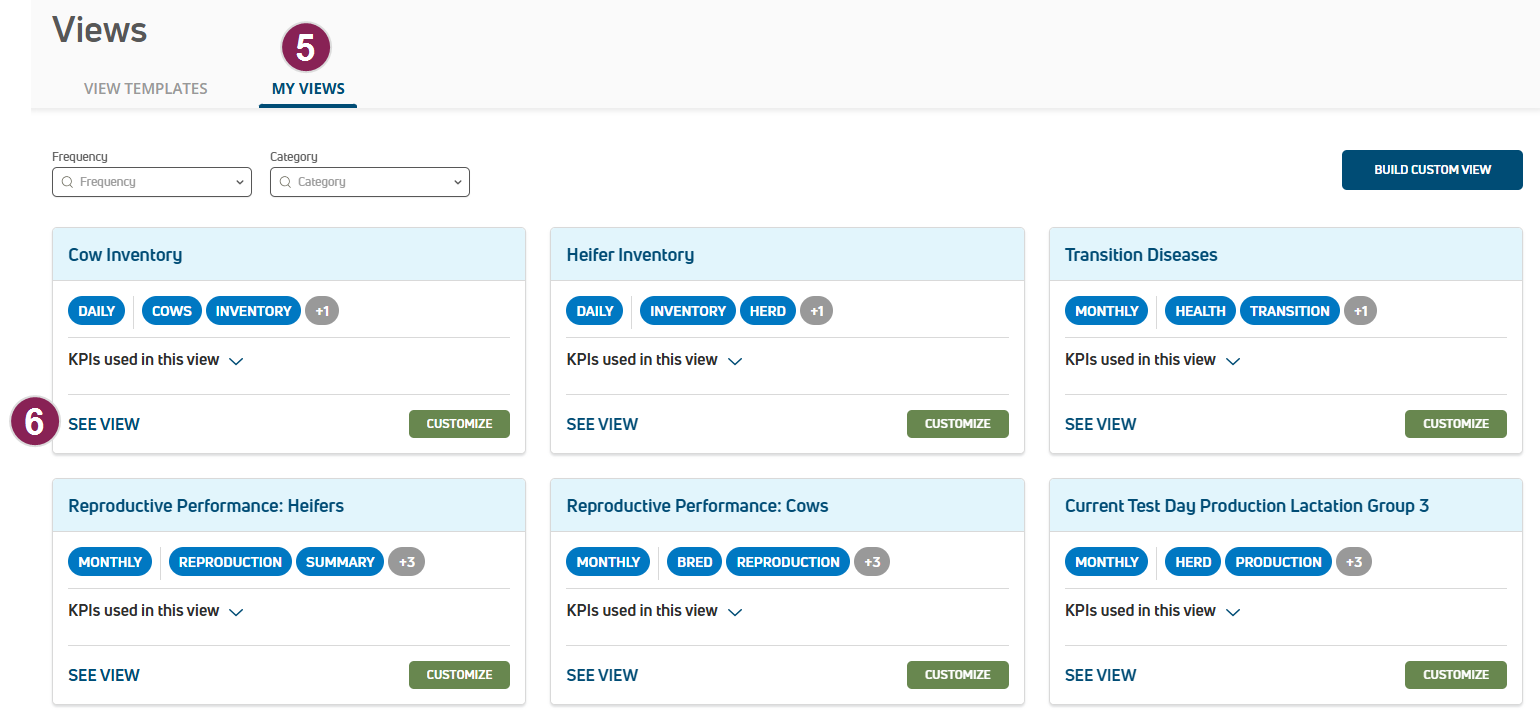Customize the Heifer Inventory view

(x=957, y=424)
